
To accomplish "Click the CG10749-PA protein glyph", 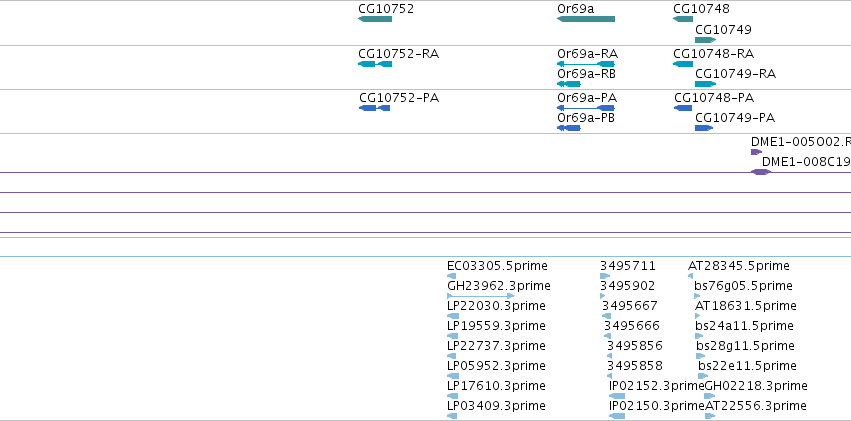I will pos(704,128).
